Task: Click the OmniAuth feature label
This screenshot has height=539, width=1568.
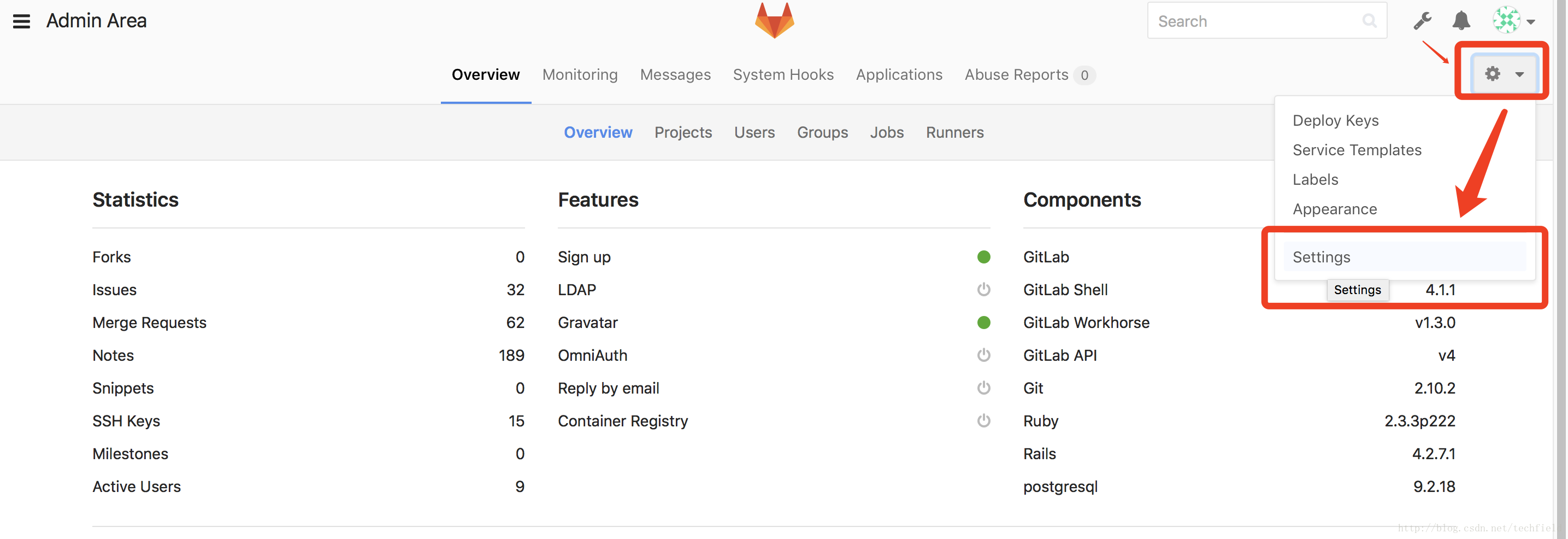Action: tap(592, 356)
